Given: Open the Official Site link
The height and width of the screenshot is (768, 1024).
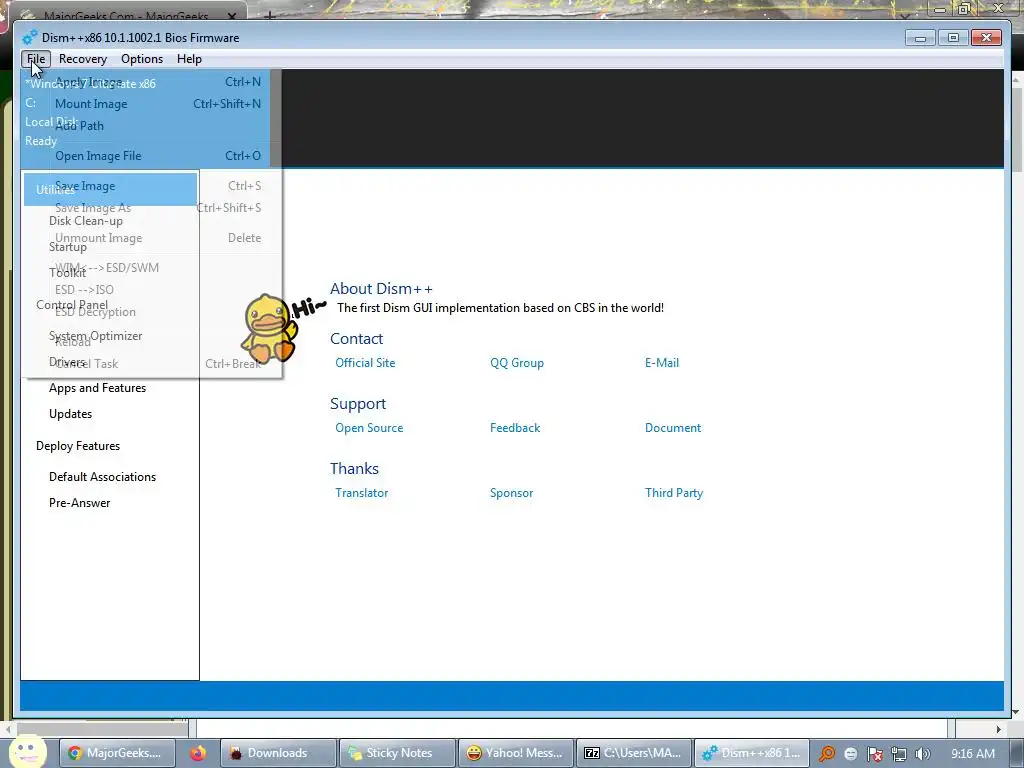Looking at the screenshot, I should click(365, 363).
